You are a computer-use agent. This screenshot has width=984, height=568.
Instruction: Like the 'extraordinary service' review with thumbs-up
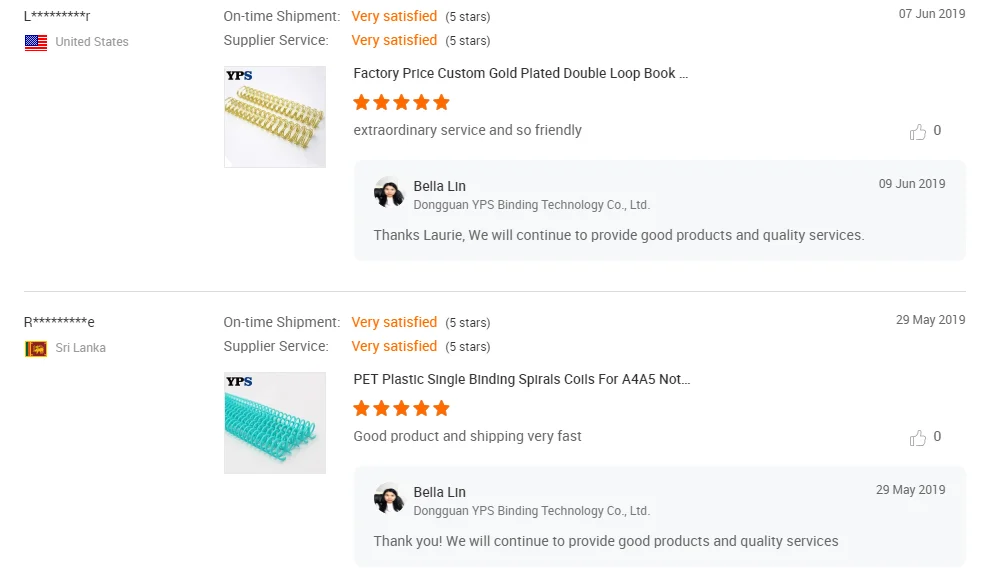tap(918, 132)
